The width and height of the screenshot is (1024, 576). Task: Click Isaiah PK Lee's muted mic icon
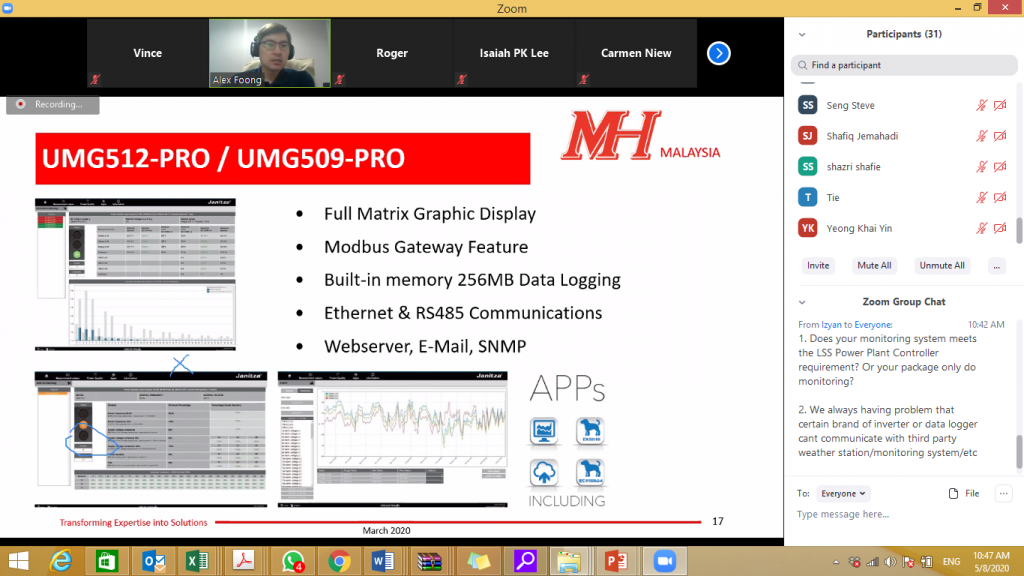(462, 80)
